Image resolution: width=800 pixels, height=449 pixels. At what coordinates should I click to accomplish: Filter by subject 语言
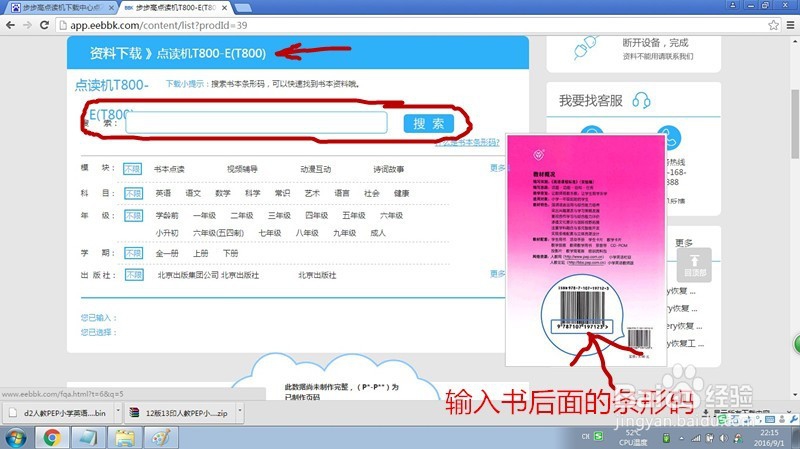tap(342, 193)
